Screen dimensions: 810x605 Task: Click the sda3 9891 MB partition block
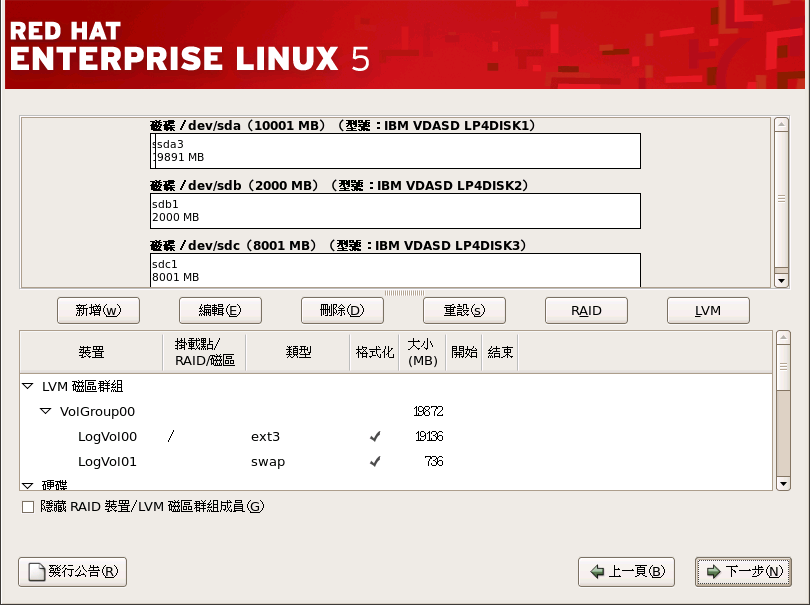pos(398,151)
